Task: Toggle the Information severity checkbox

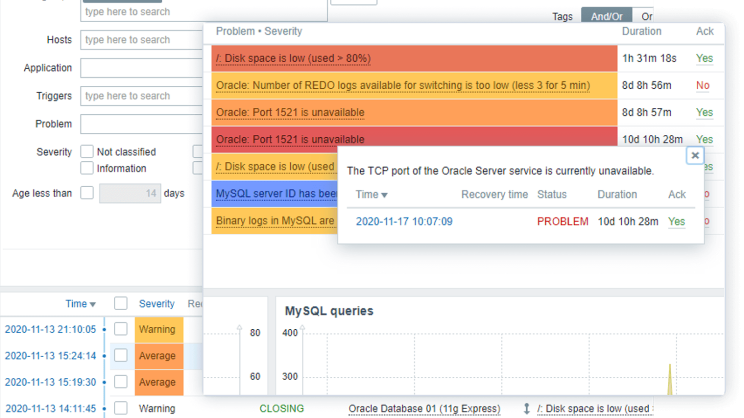Action: pos(87,168)
